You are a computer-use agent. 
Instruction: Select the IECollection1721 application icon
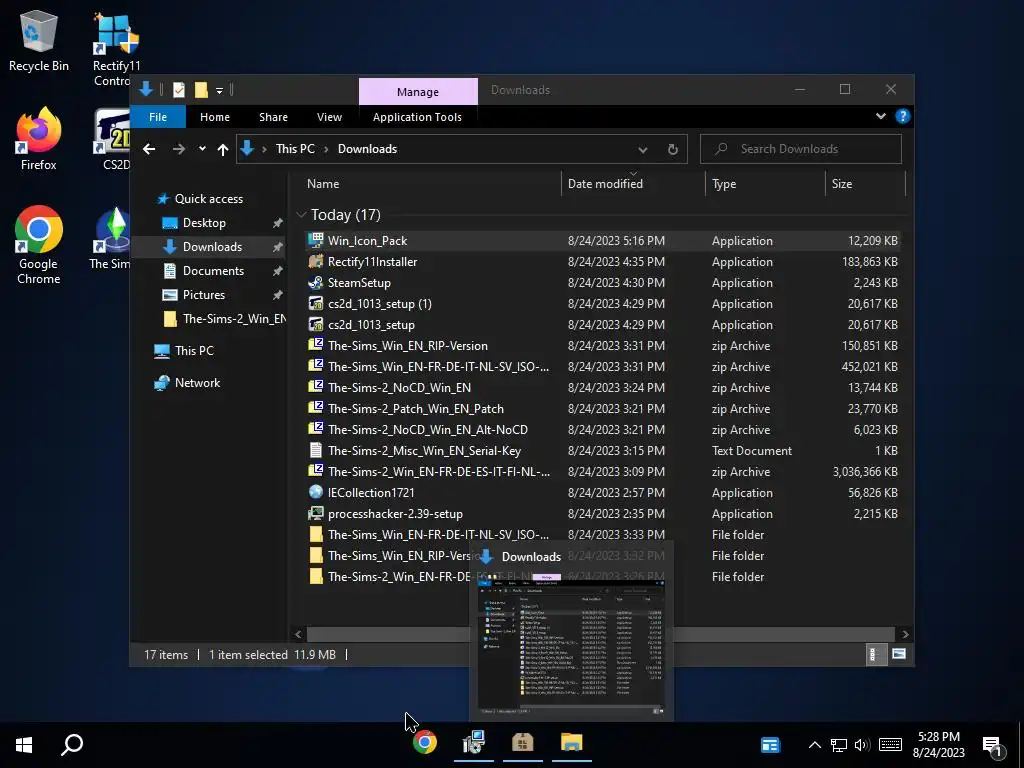tap(316, 492)
